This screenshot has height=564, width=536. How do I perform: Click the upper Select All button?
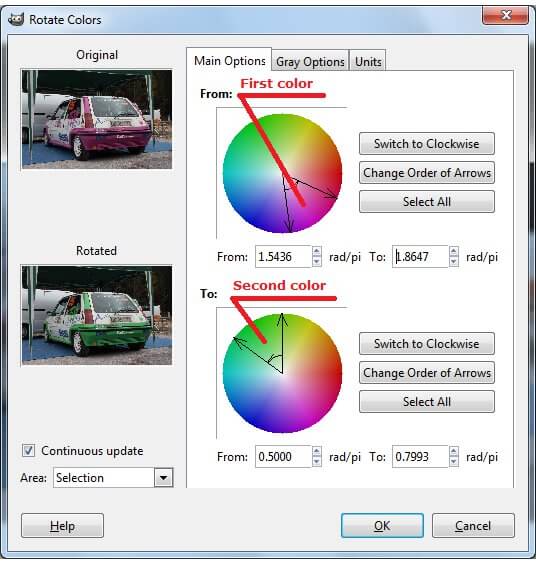pos(427,202)
